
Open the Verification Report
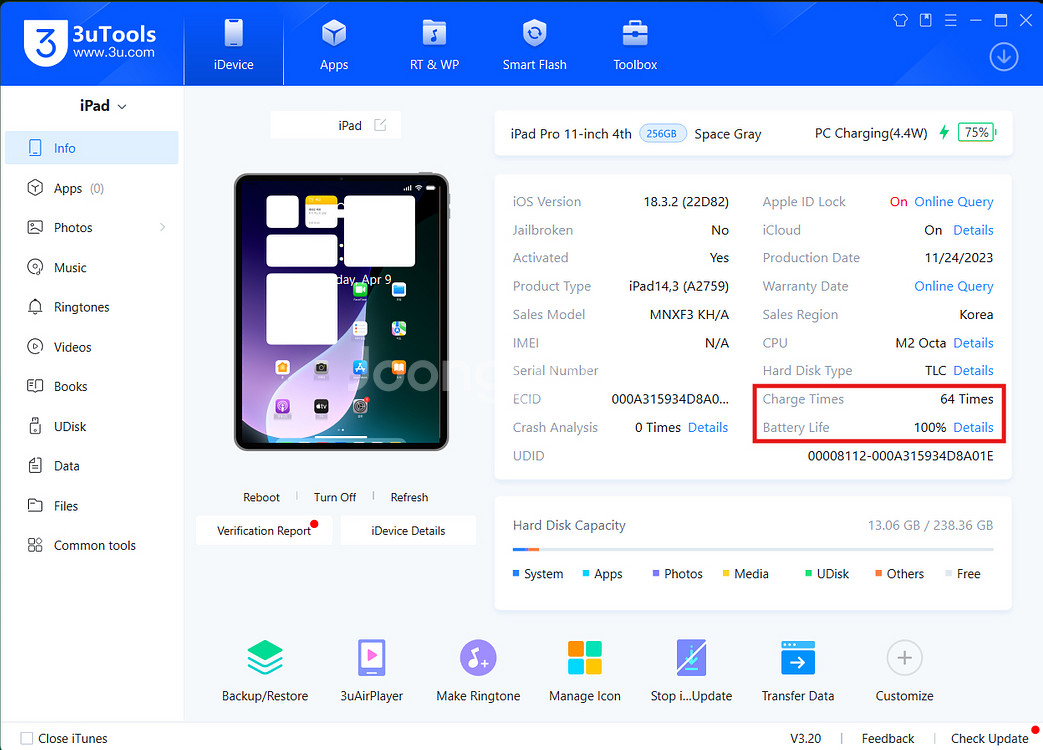[x=264, y=531]
